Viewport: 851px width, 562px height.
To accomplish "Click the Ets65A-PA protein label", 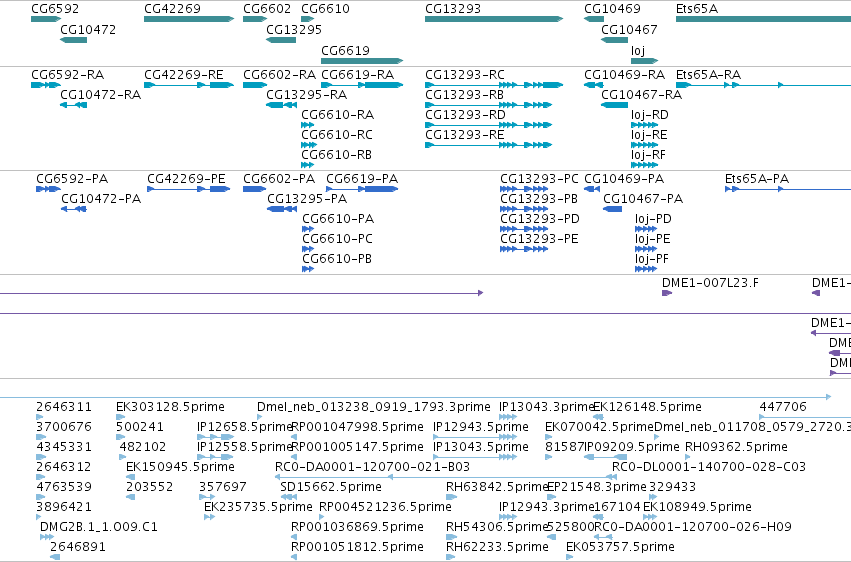I will pos(757,178).
